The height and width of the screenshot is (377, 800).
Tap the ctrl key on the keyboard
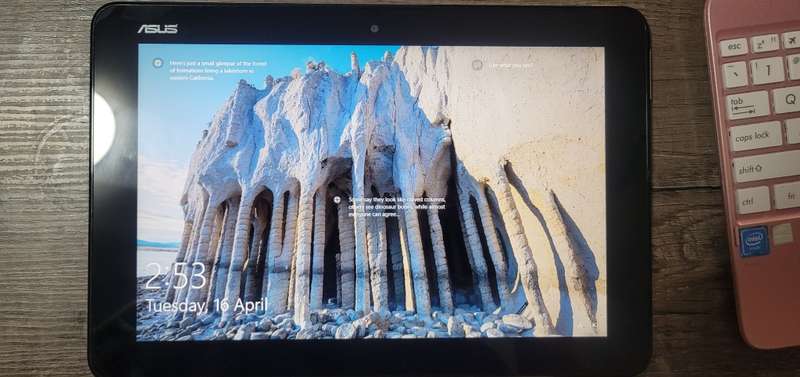753,200
